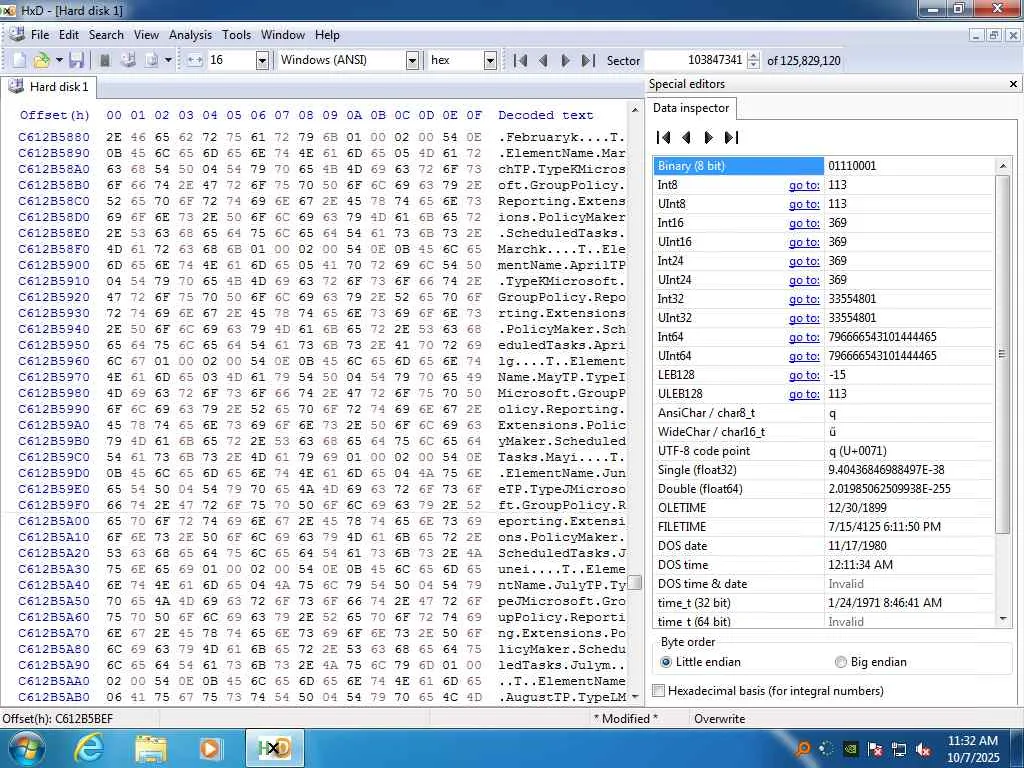Click the Overwrite mode status bar entry
The image size is (1024, 768).
coord(719,718)
